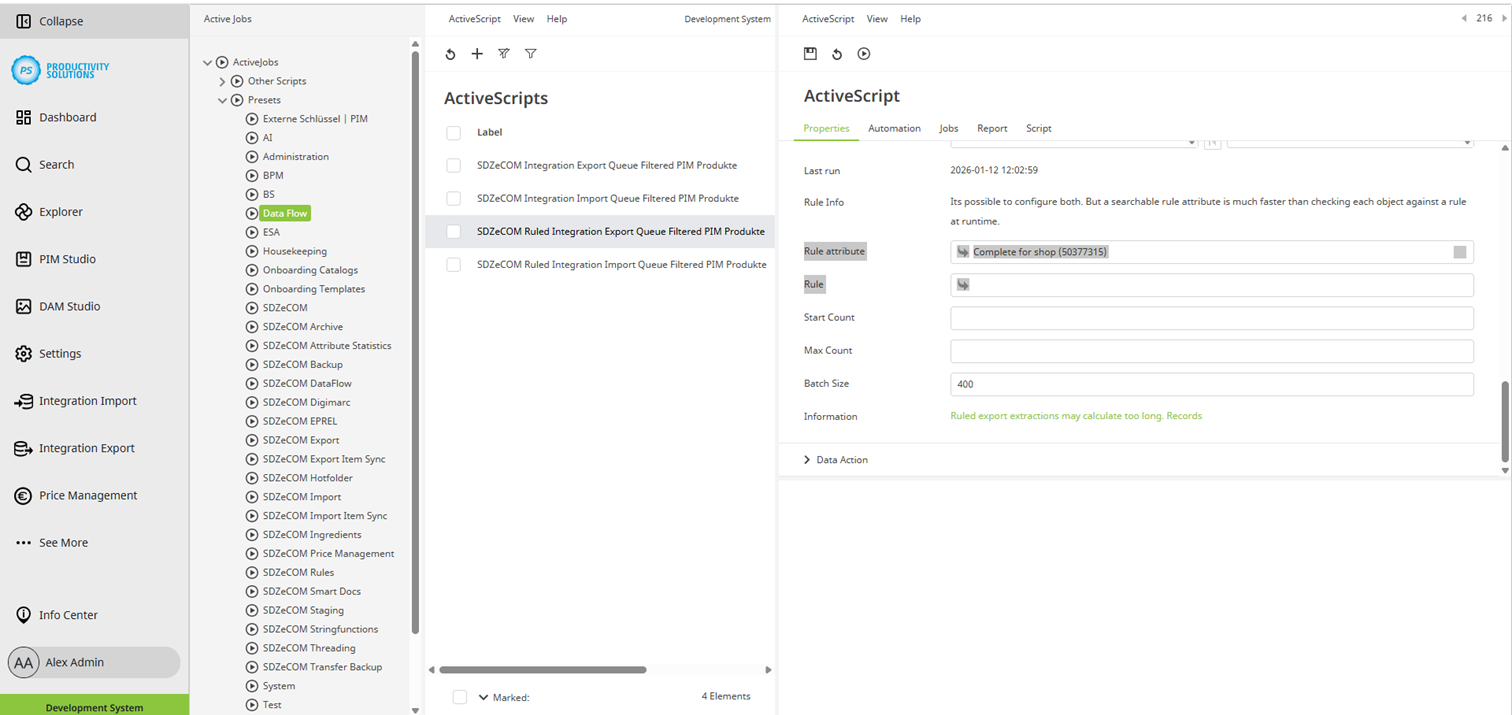Viewport: 1512px width, 715px height.
Task: Open the ActiveScript menu
Action: pyautogui.click(x=827, y=18)
